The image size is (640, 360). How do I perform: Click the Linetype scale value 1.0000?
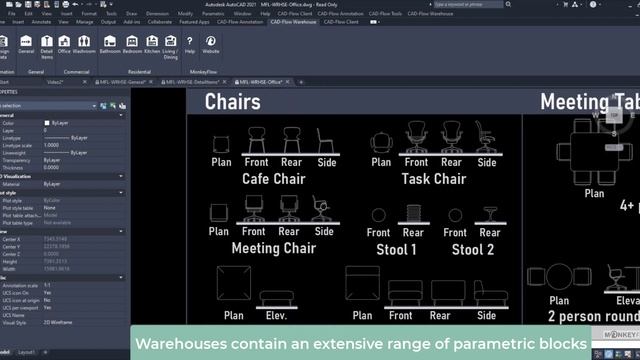(51, 145)
